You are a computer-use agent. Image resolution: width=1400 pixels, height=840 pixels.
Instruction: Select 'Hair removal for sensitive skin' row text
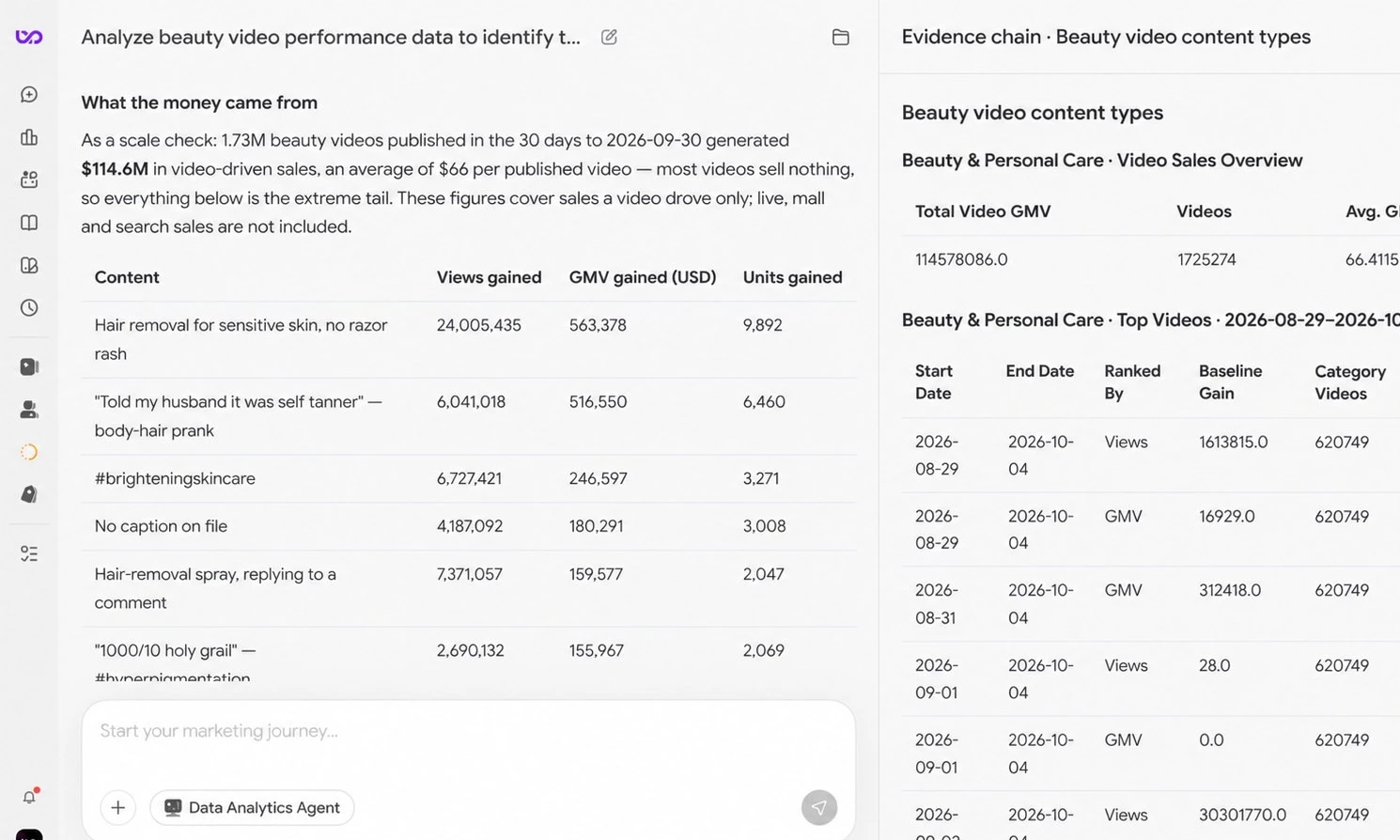tap(241, 339)
